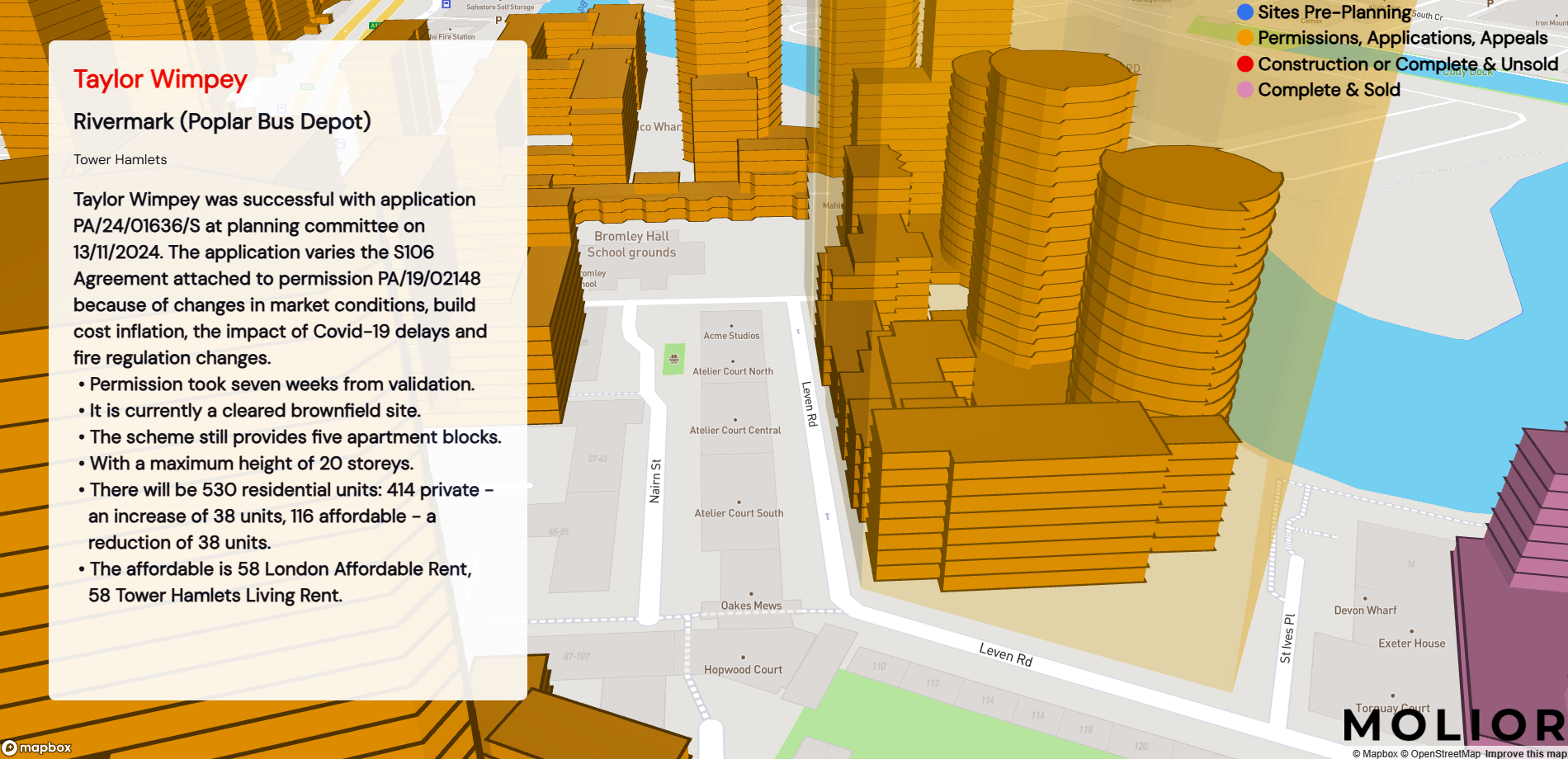1568x759 pixels.
Task: Open the Improve this map link
Action: coord(1525,753)
